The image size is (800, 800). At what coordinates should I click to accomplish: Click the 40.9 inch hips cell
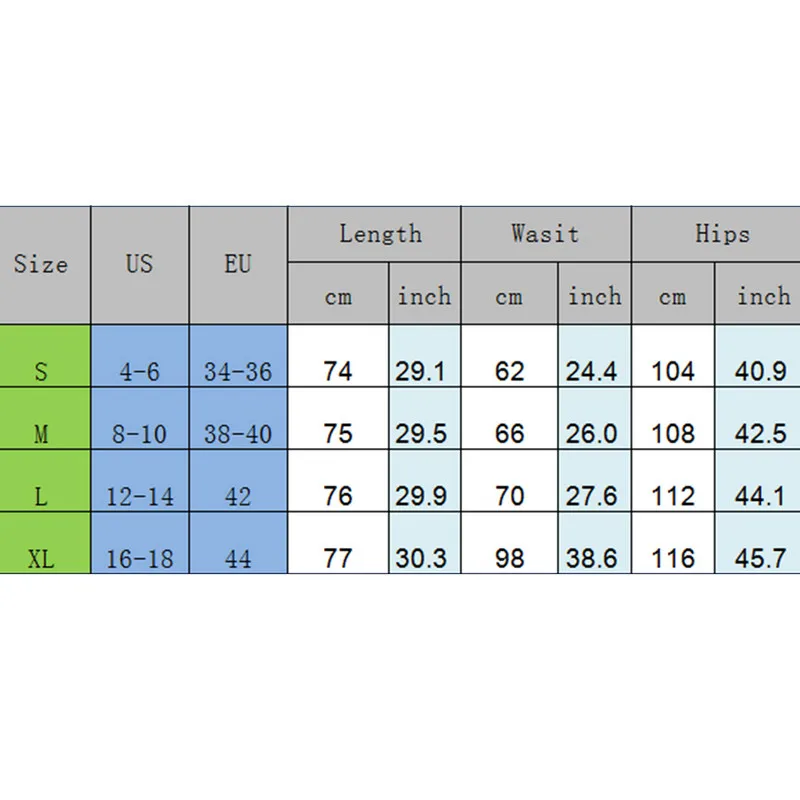click(x=762, y=372)
